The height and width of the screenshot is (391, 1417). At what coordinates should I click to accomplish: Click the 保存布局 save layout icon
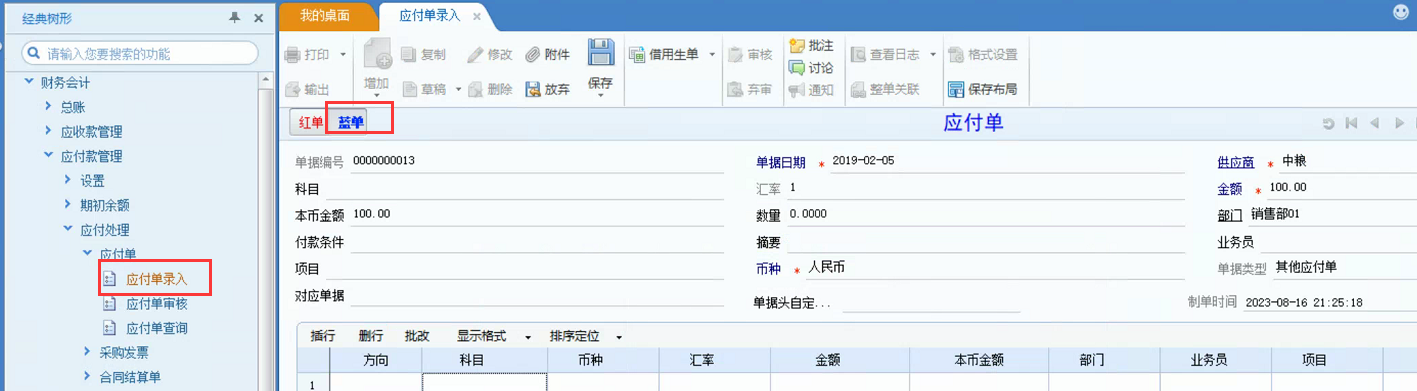(955, 89)
